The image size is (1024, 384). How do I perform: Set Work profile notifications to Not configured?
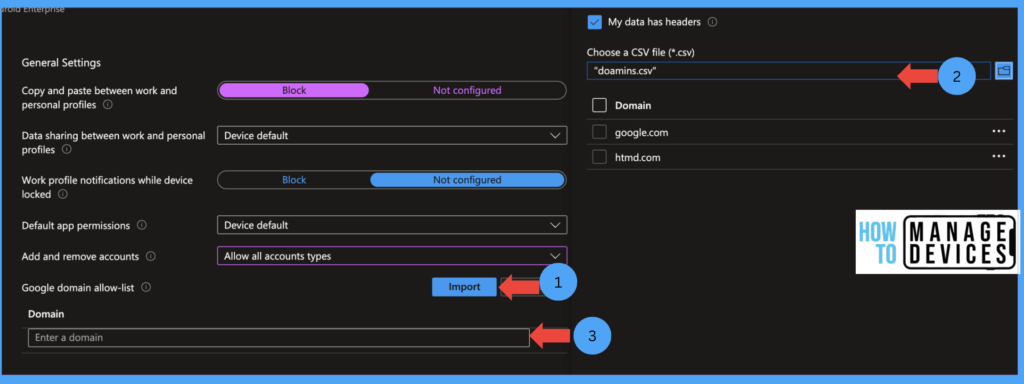coord(467,180)
